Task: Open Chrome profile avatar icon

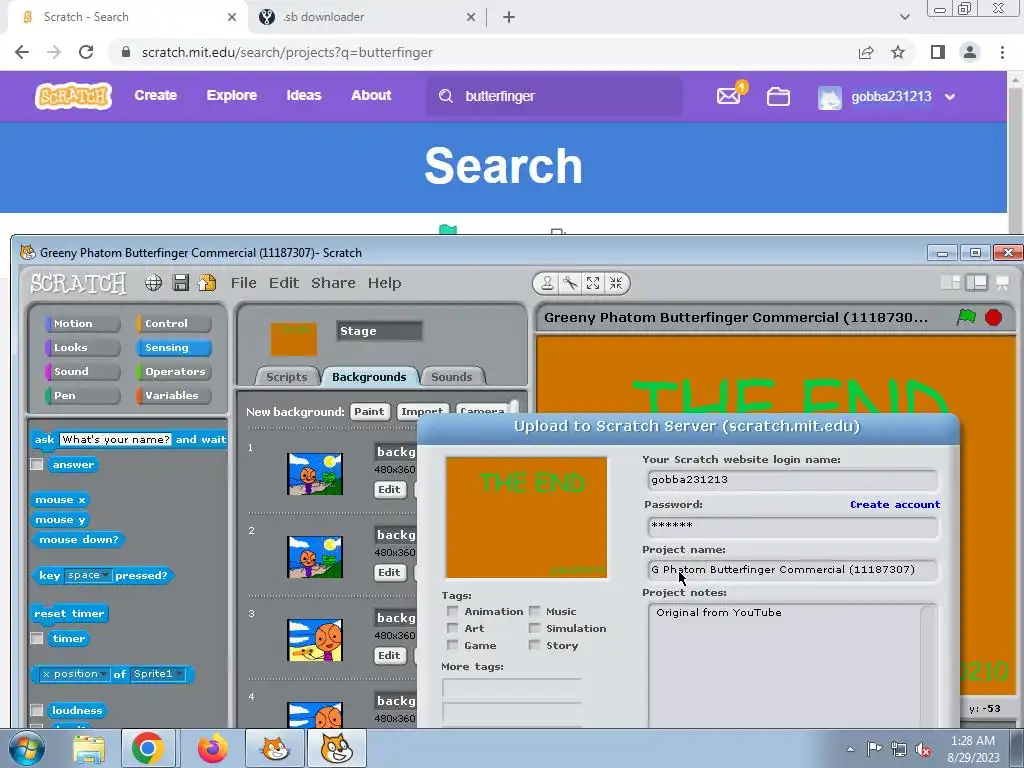Action: [970, 52]
